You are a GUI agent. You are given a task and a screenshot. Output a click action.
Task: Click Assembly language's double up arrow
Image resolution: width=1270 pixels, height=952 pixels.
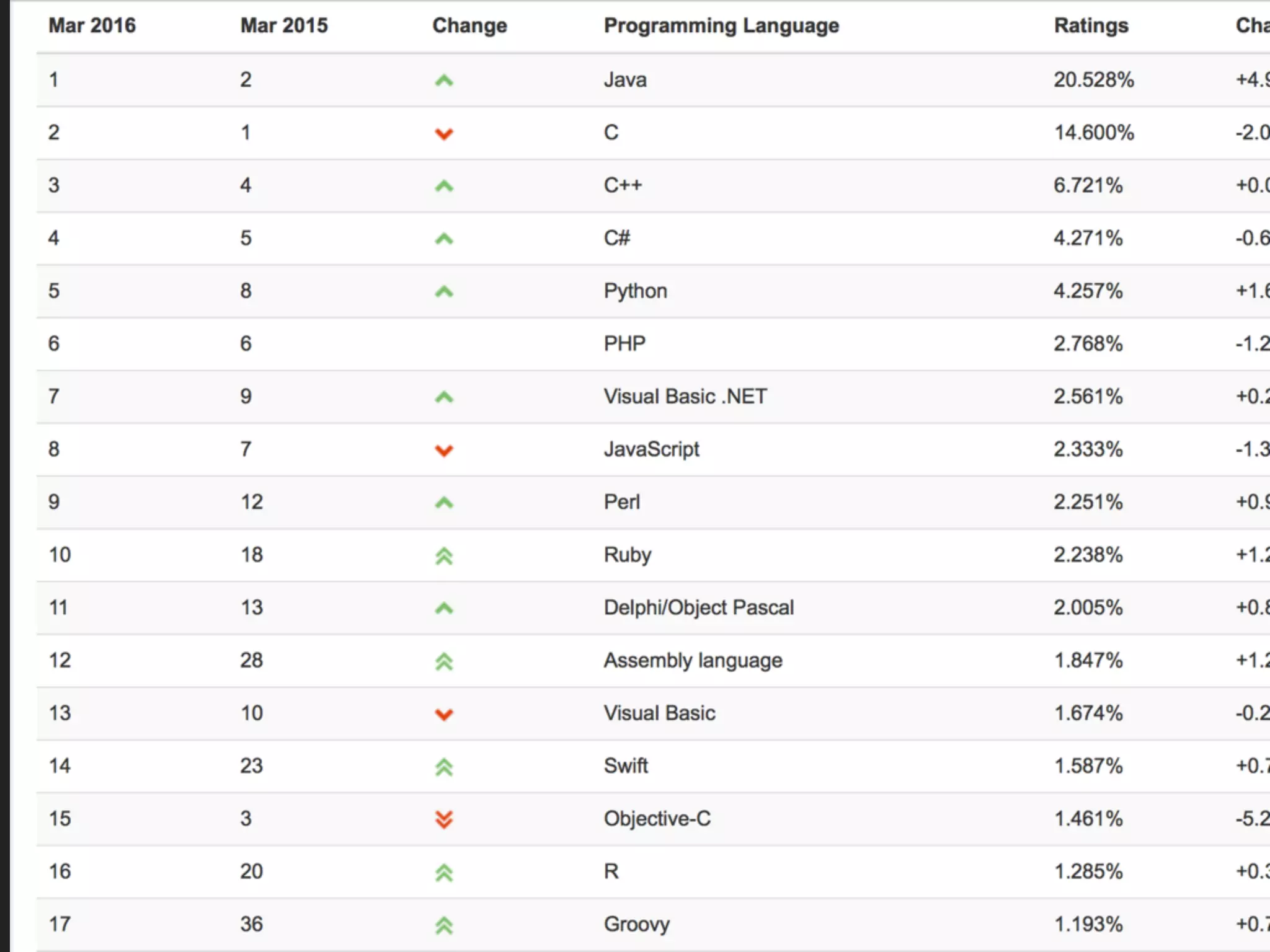(444, 662)
